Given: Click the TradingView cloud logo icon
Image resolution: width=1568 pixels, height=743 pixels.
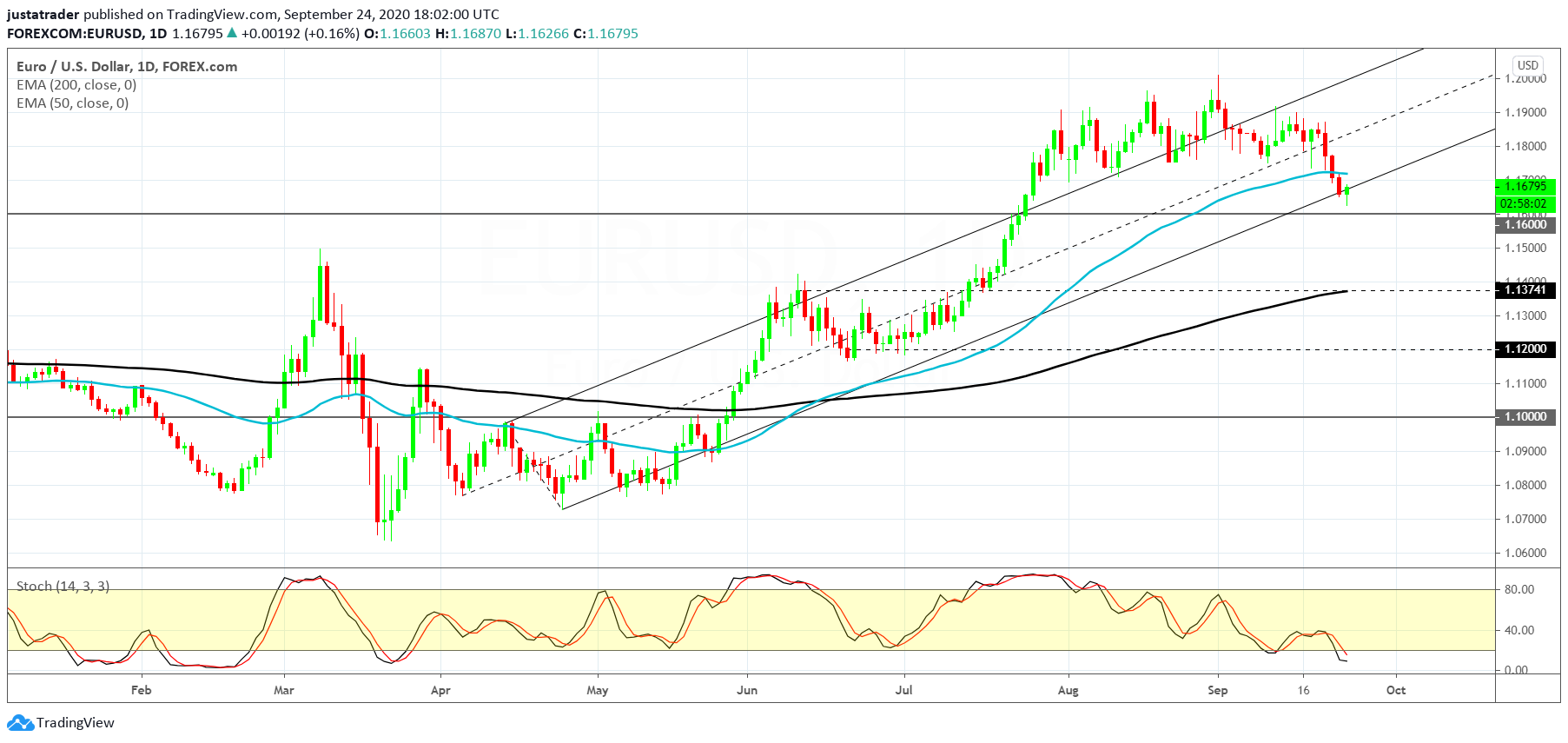Looking at the screenshot, I should 21,723.
